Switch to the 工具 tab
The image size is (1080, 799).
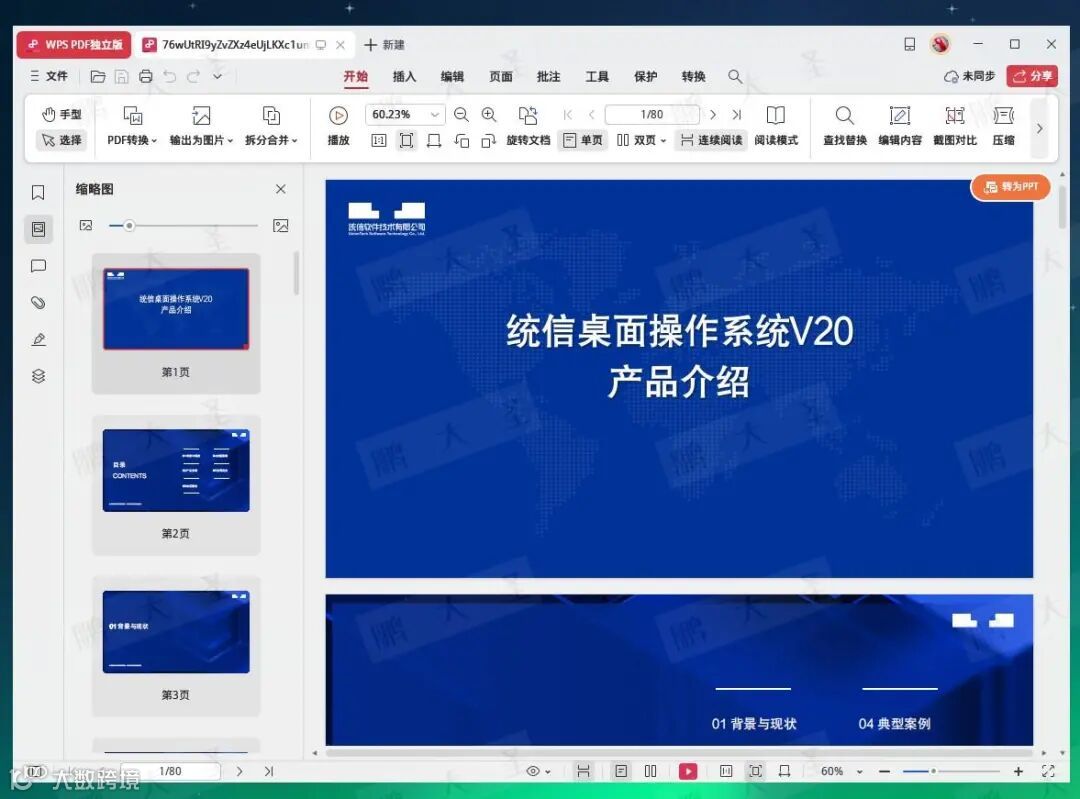coord(597,76)
